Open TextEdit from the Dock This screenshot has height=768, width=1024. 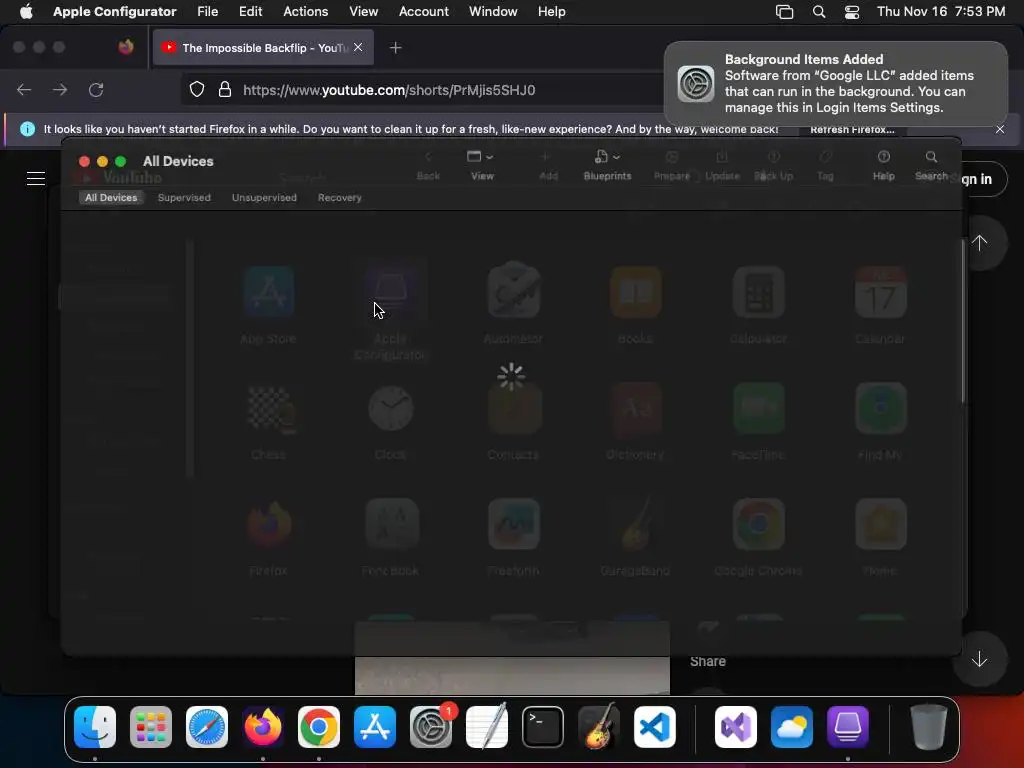pyautogui.click(x=487, y=727)
